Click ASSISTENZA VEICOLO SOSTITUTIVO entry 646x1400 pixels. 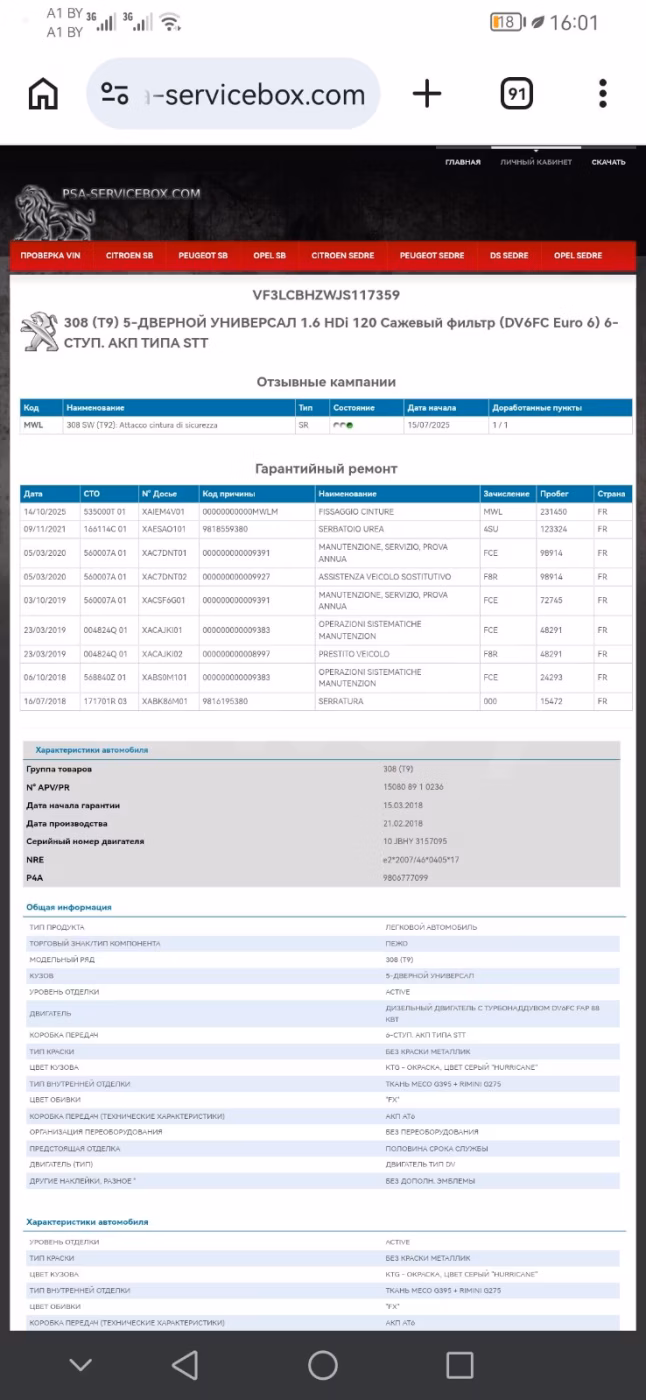384,576
